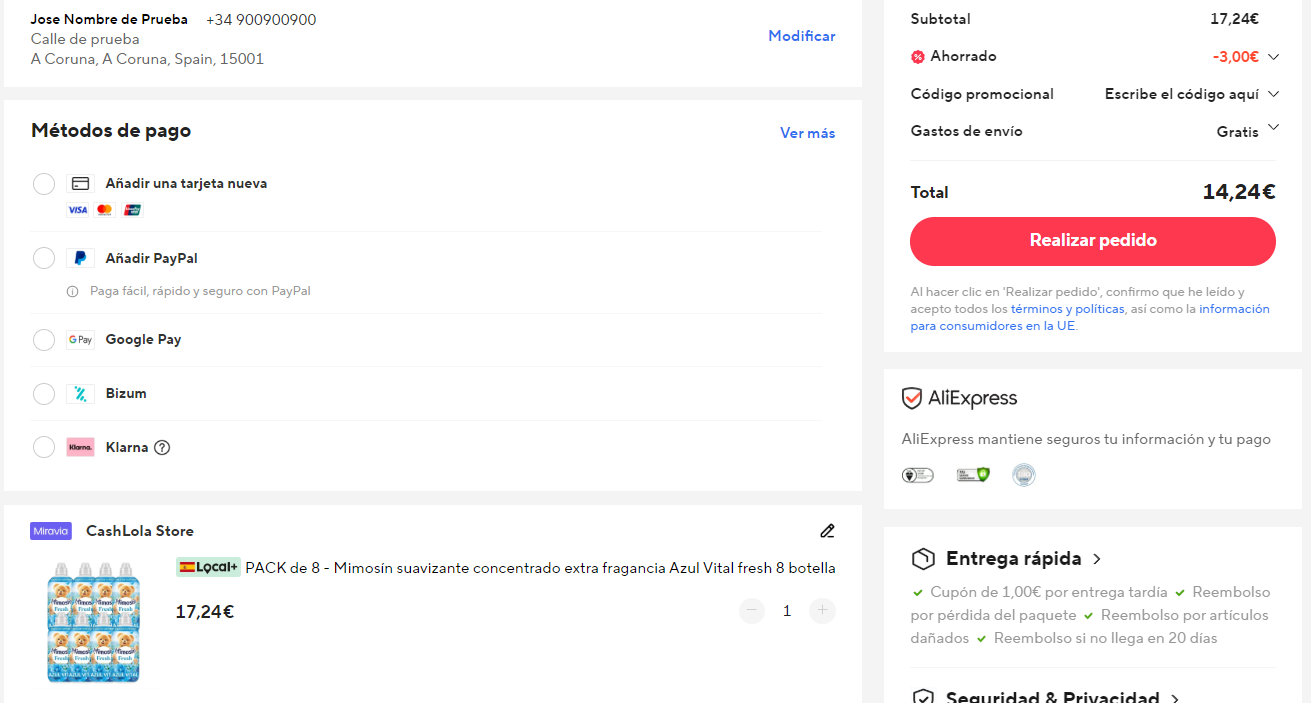Click the quantity value 1

pos(787,611)
